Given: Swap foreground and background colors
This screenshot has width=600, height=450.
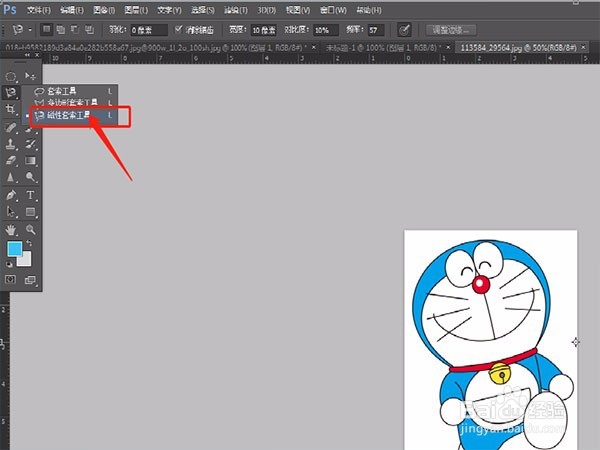Looking at the screenshot, I should click(29, 243).
